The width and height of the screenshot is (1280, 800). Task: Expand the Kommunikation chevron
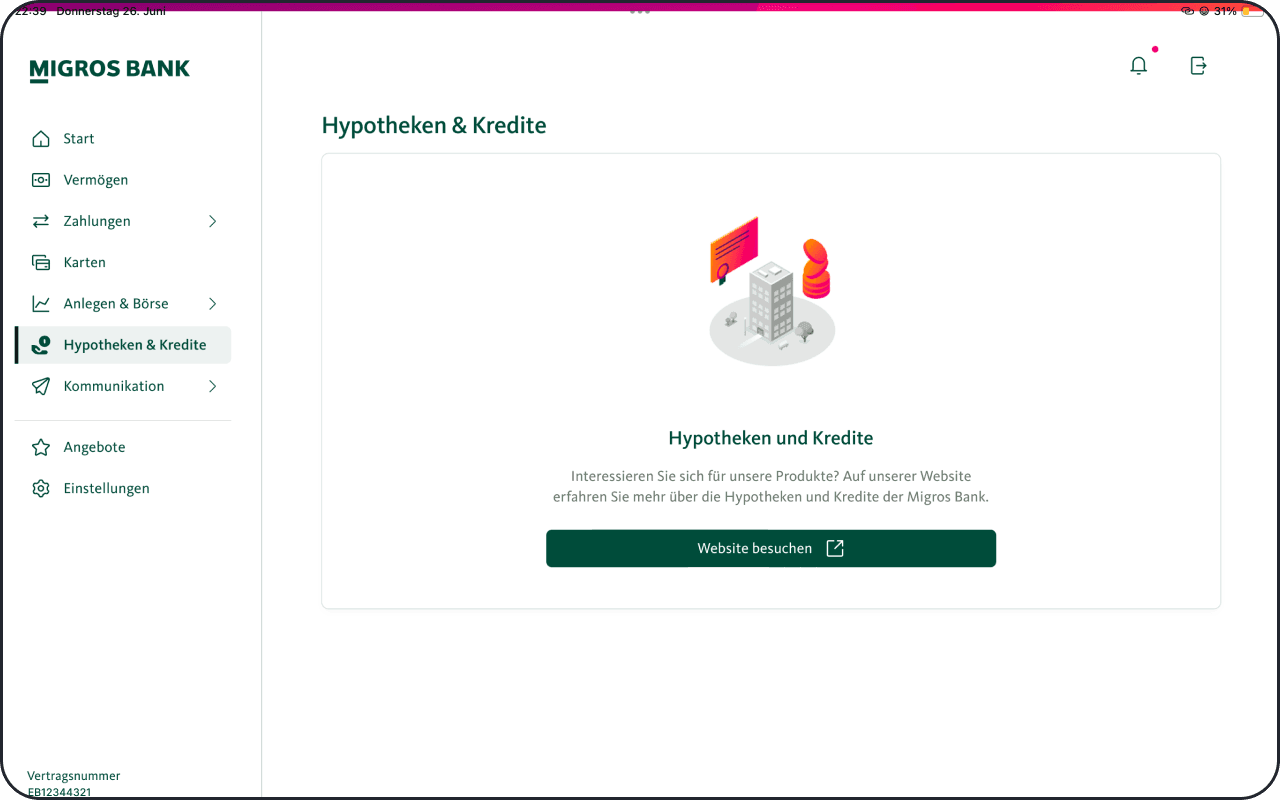click(x=212, y=386)
